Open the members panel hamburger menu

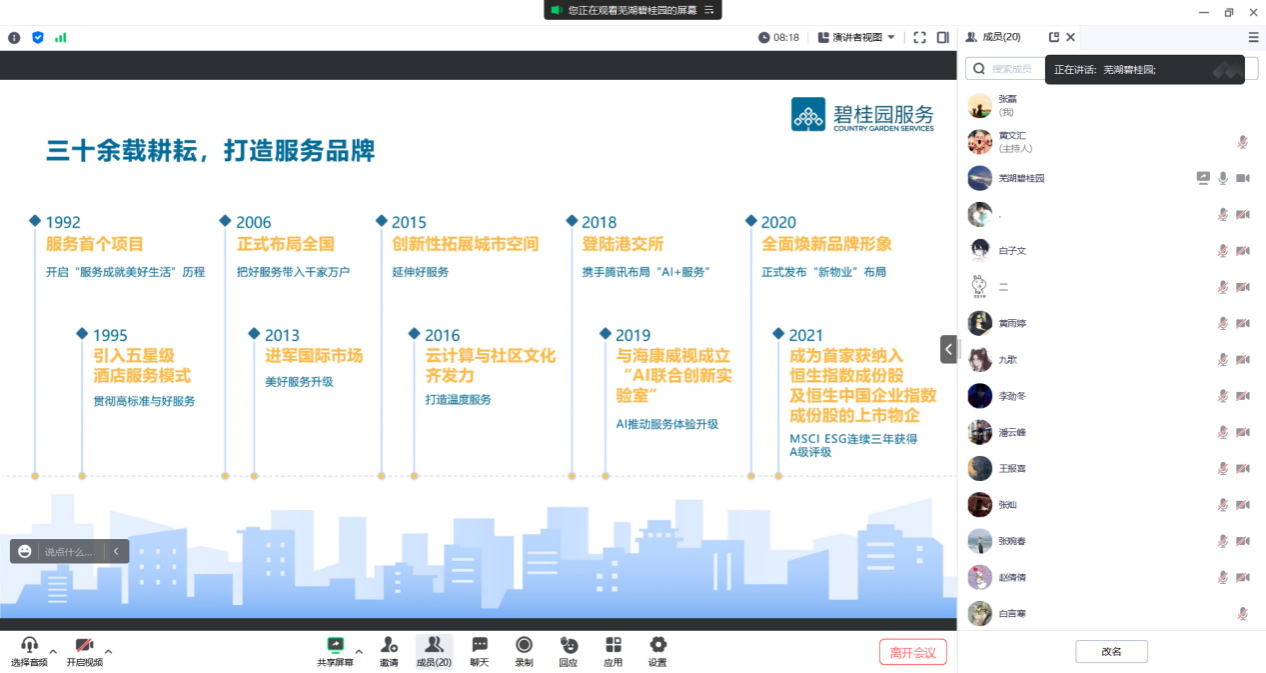[1253, 37]
